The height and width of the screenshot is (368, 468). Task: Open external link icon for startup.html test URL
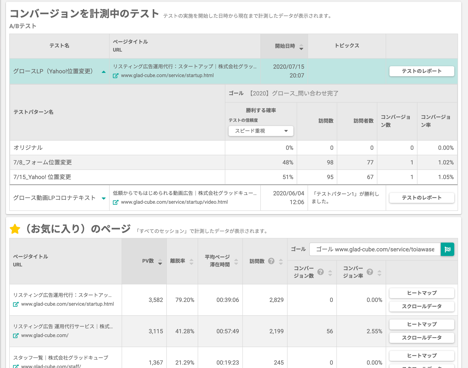click(116, 76)
